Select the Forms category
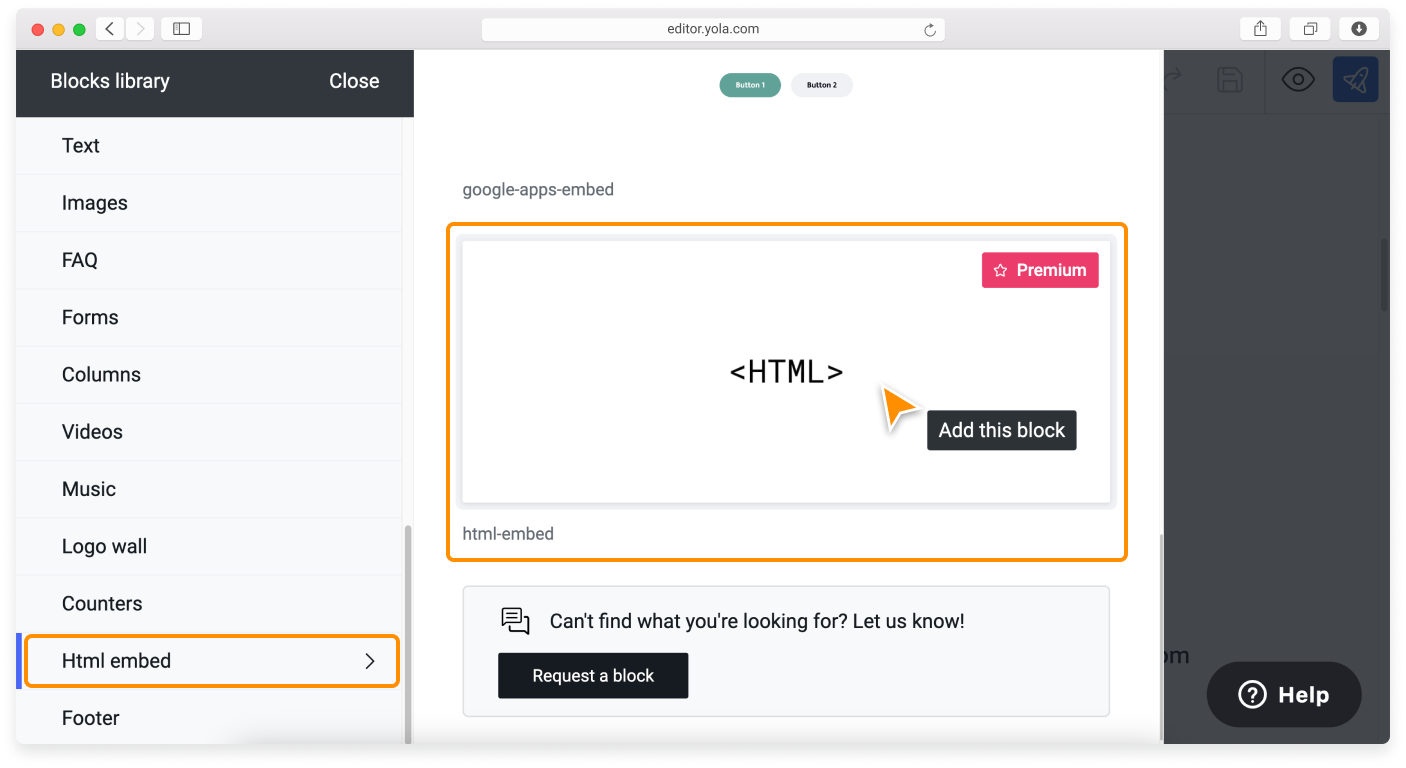Viewport: 1406px width, 768px height. coord(90,317)
